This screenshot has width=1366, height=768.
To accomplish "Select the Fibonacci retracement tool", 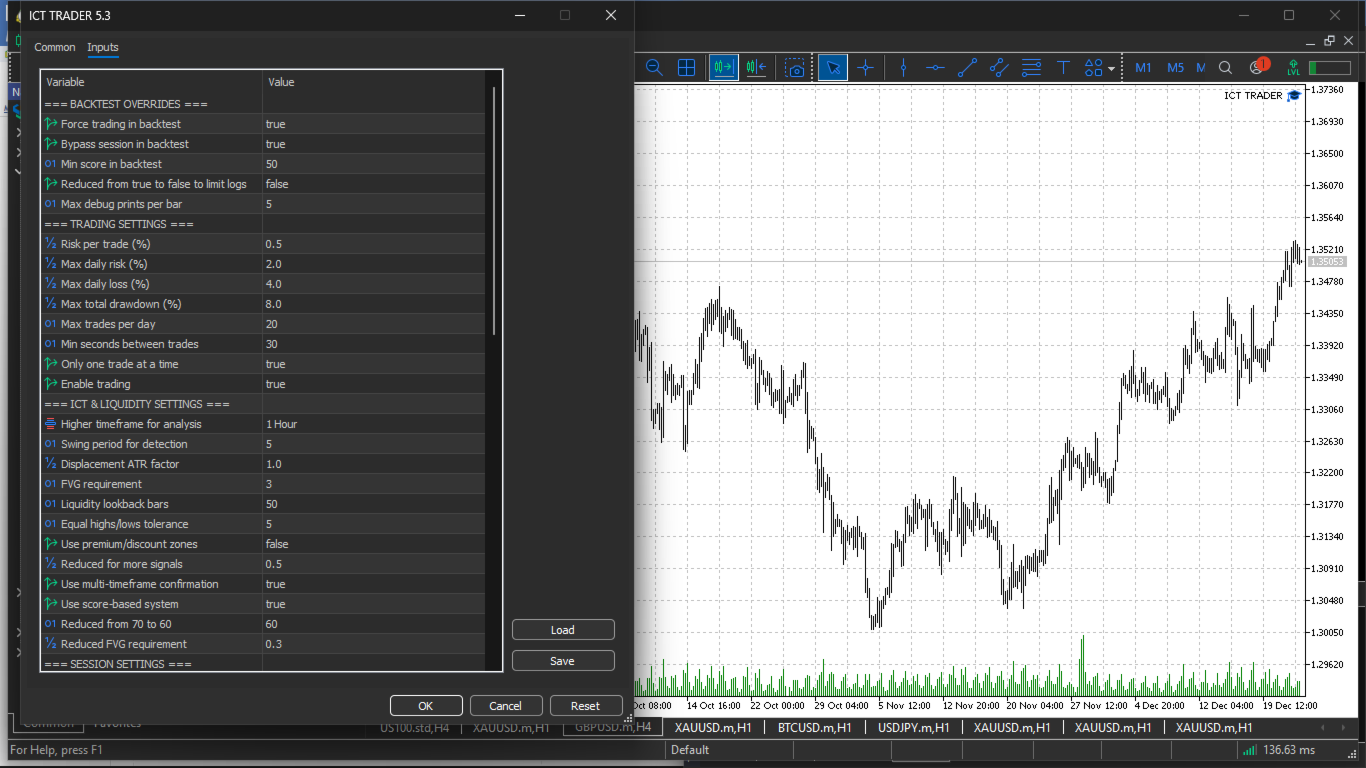I will point(1031,68).
